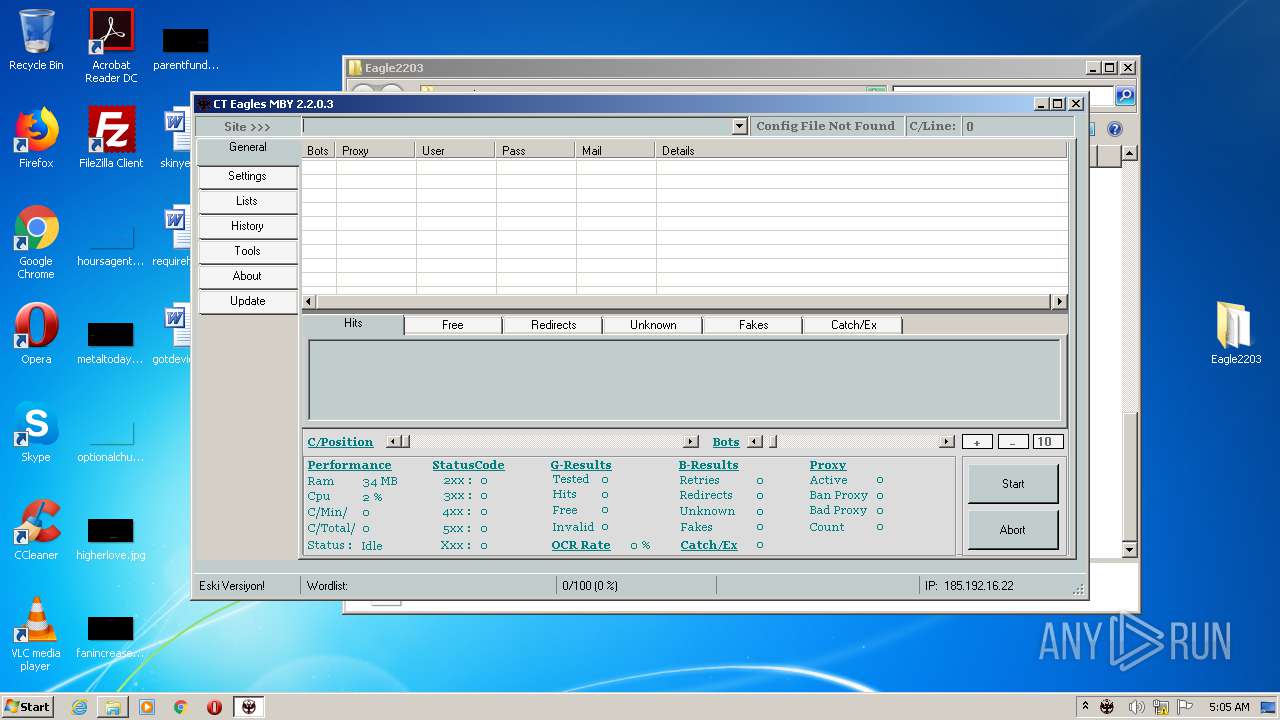Open the Opera desktop shortcut
The image size is (1280, 720).
(x=36, y=333)
